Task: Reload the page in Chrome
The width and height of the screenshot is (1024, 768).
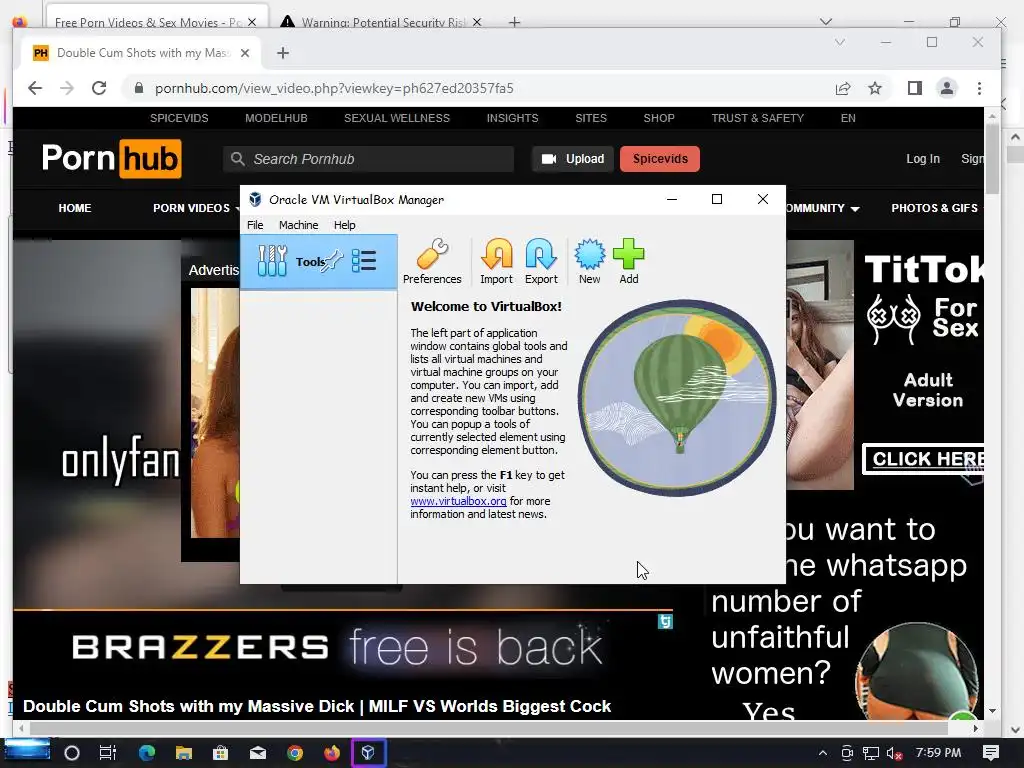Action: (99, 88)
